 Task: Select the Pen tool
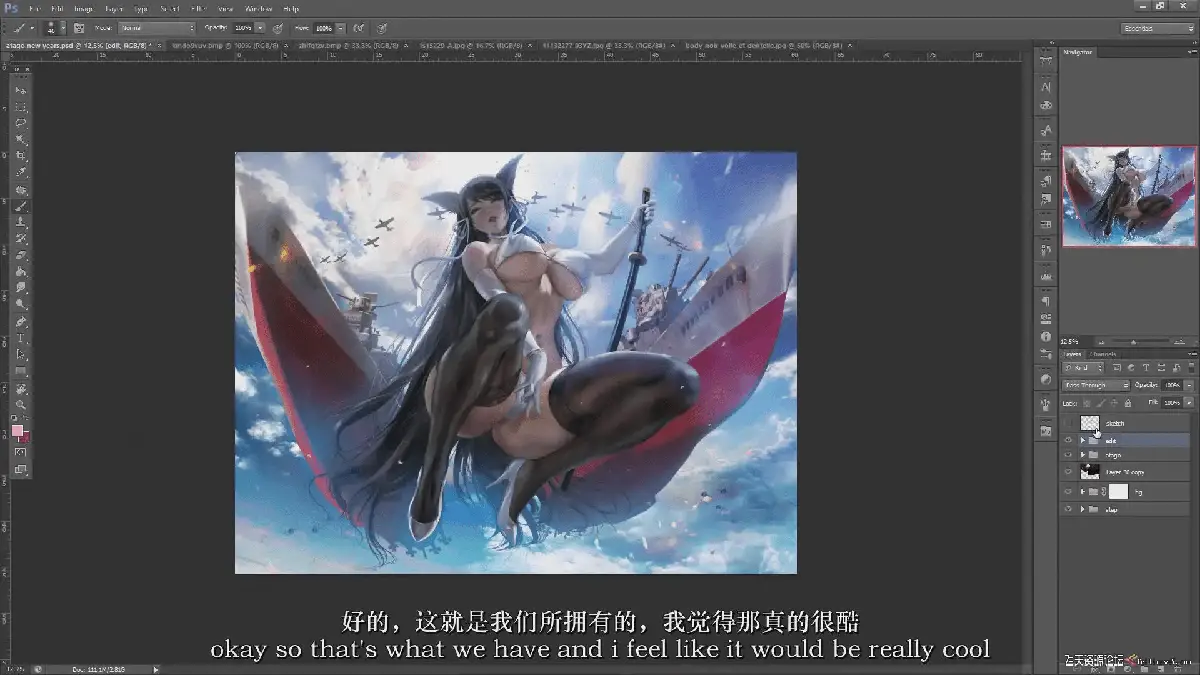[x=21, y=322]
